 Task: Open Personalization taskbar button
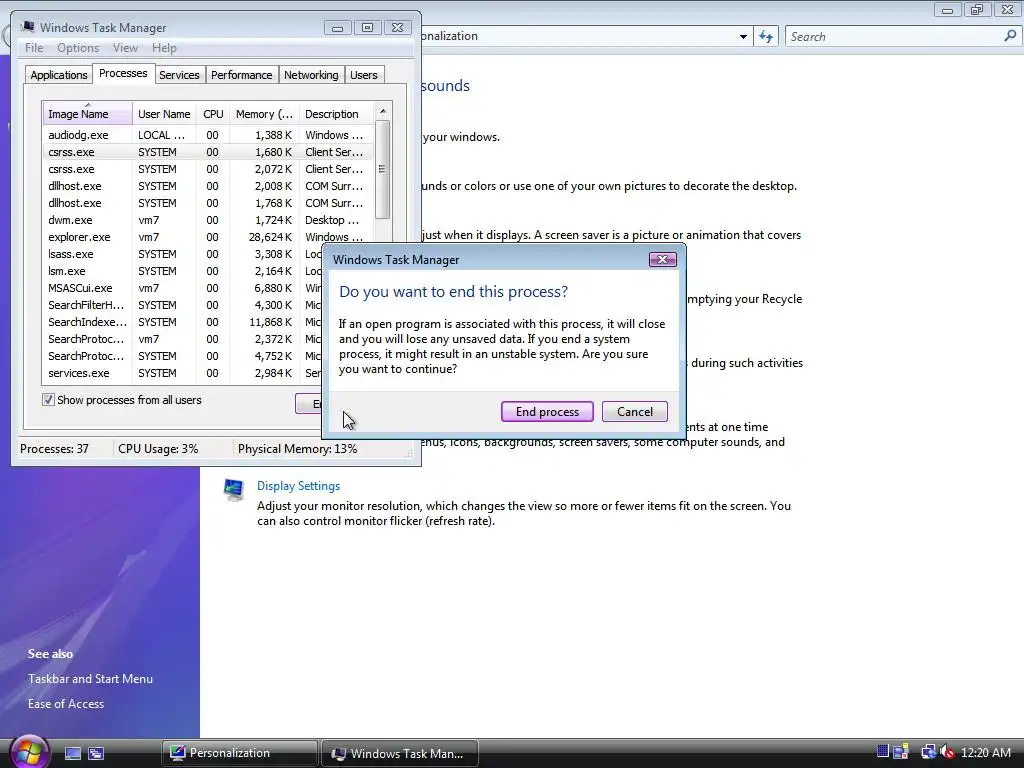(x=239, y=753)
